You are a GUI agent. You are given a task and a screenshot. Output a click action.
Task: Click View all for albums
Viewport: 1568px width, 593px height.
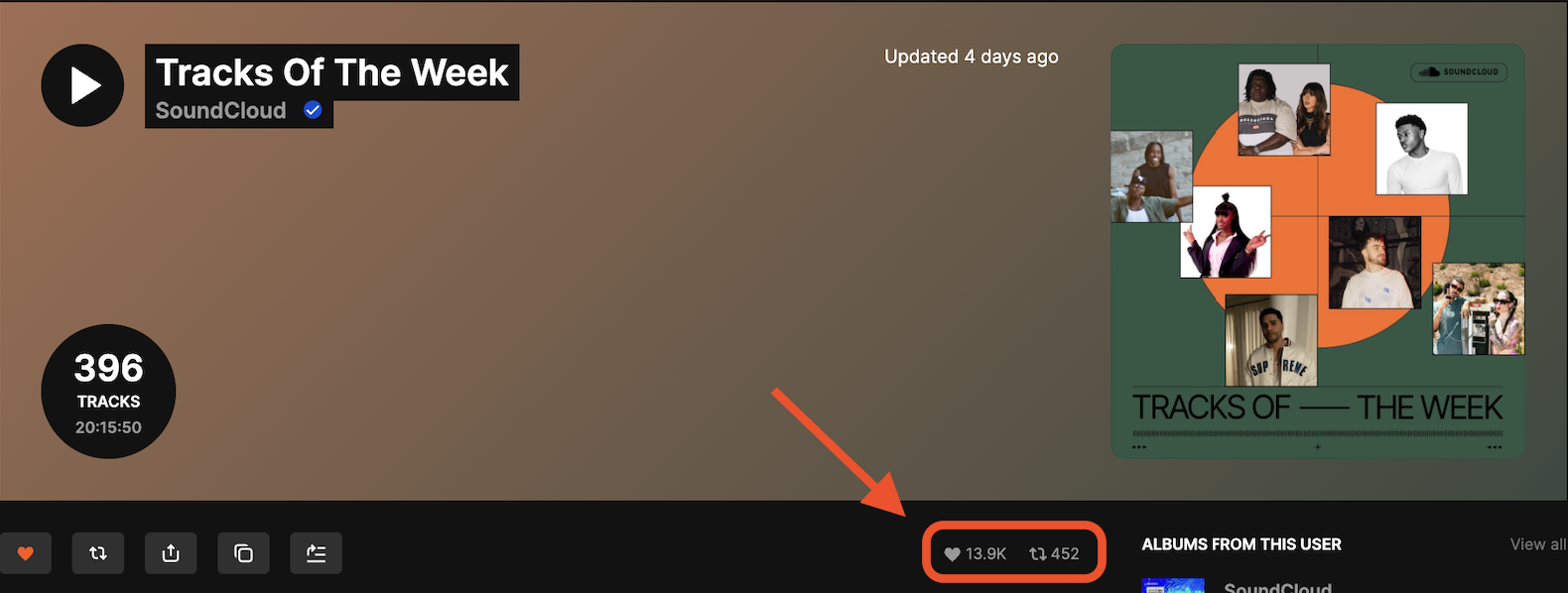click(x=1537, y=544)
